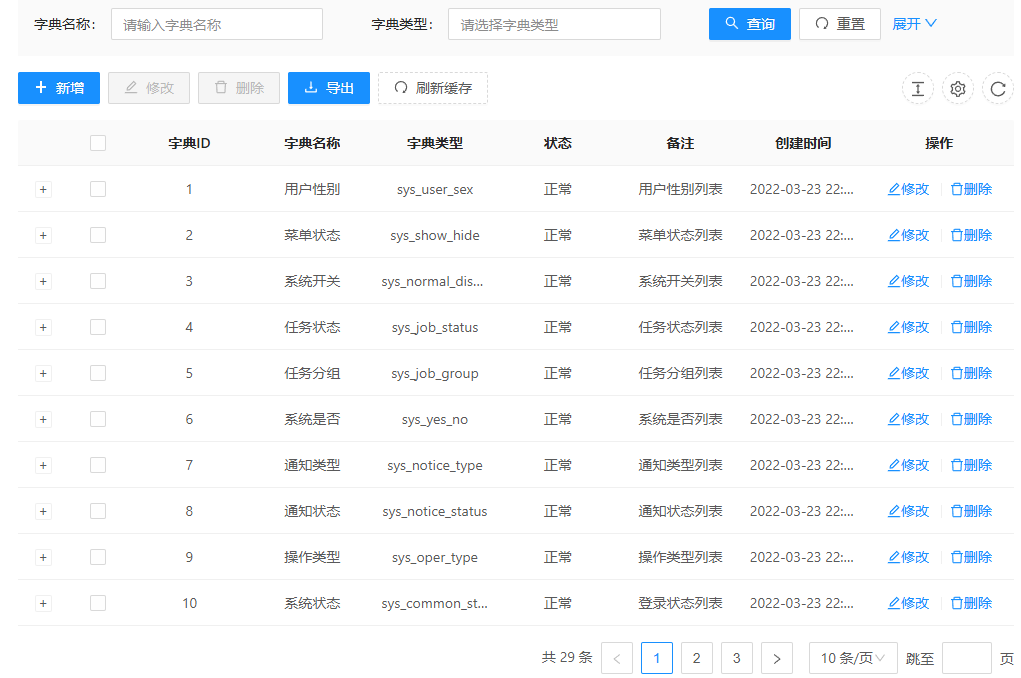Image resolution: width=1021 pixels, height=678 pixels.
Task: Click the 字典名称 input field
Action: pyautogui.click(x=216, y=24)
